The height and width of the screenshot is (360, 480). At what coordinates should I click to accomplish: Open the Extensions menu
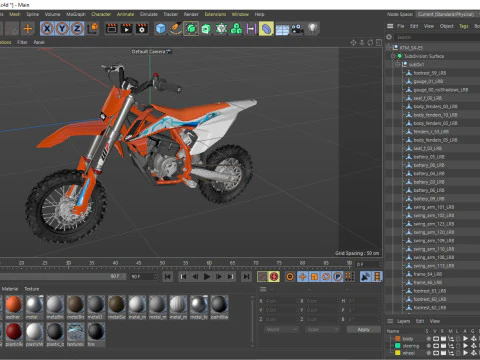tap(215, 14)
